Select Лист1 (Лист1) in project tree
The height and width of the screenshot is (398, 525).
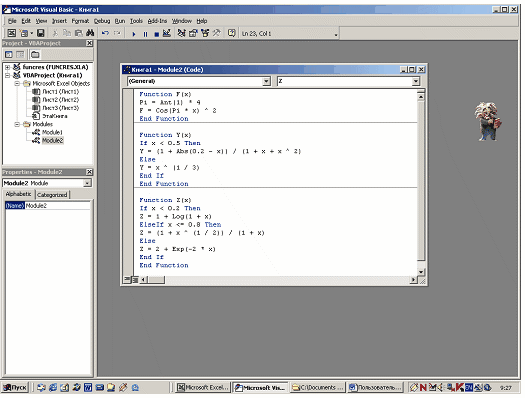(61, 92)
